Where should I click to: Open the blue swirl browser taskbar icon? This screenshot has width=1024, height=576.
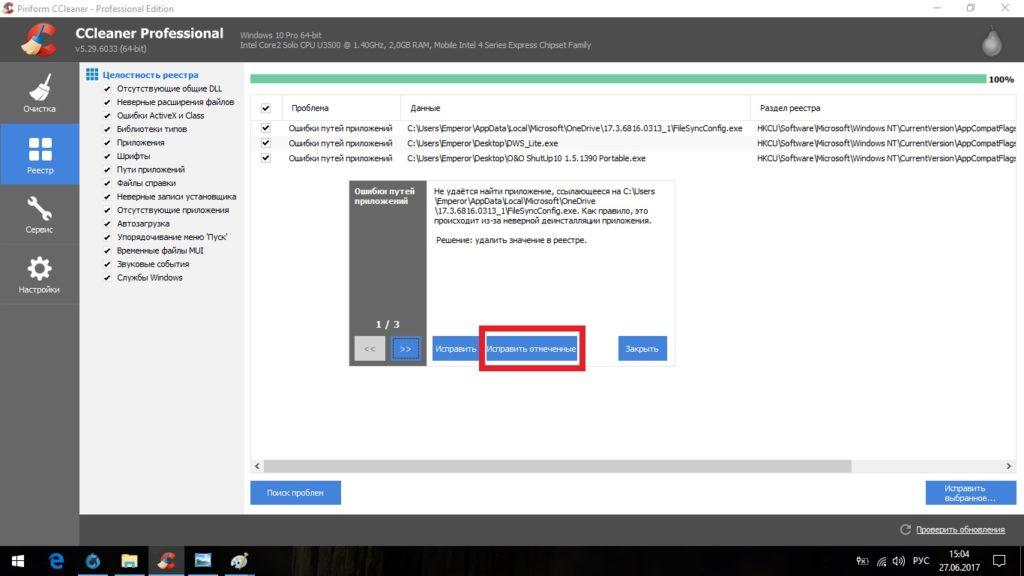(93, 561)
